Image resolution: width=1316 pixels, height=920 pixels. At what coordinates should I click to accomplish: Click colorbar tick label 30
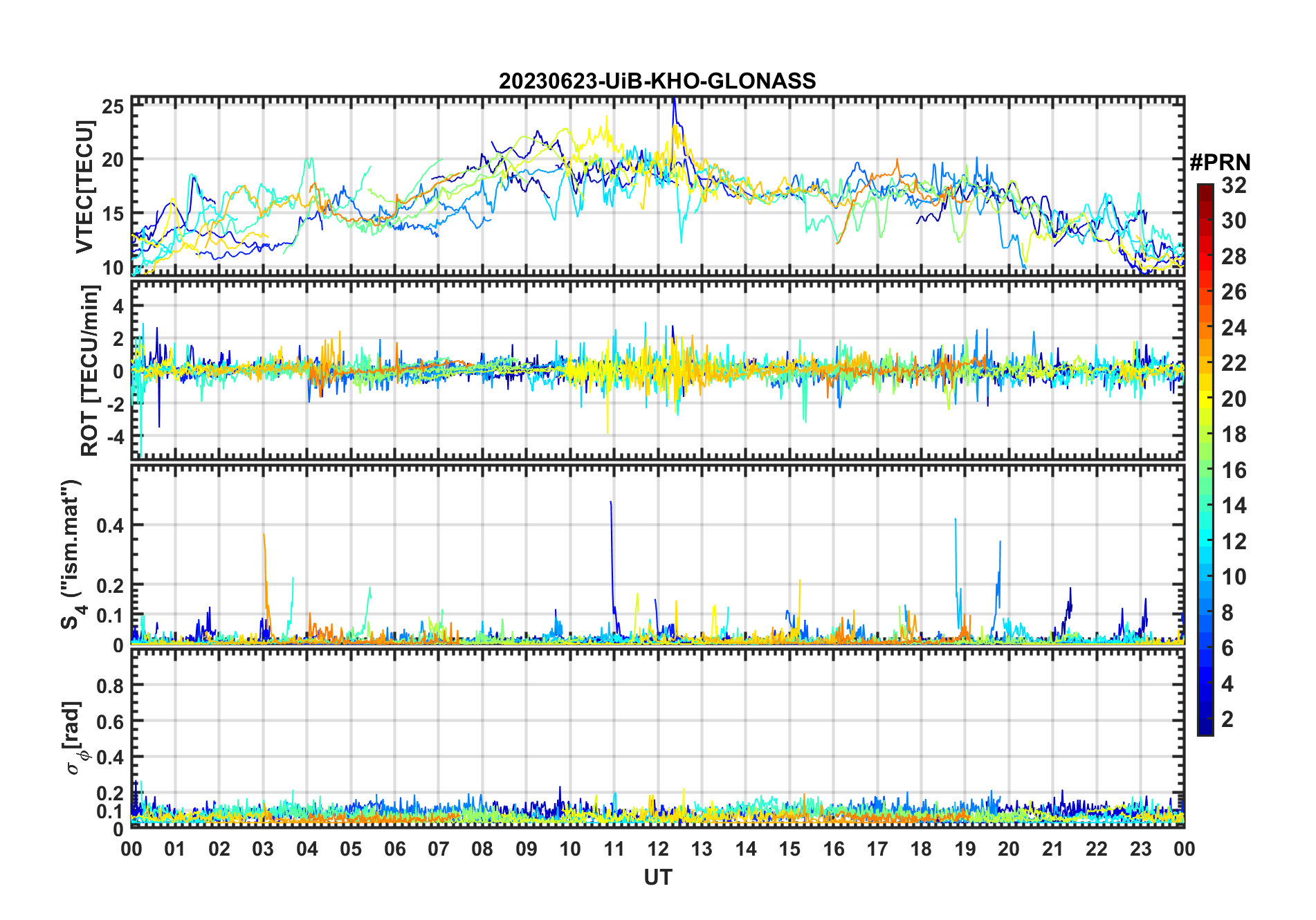pyautogui.click(x=1234, y=221)
